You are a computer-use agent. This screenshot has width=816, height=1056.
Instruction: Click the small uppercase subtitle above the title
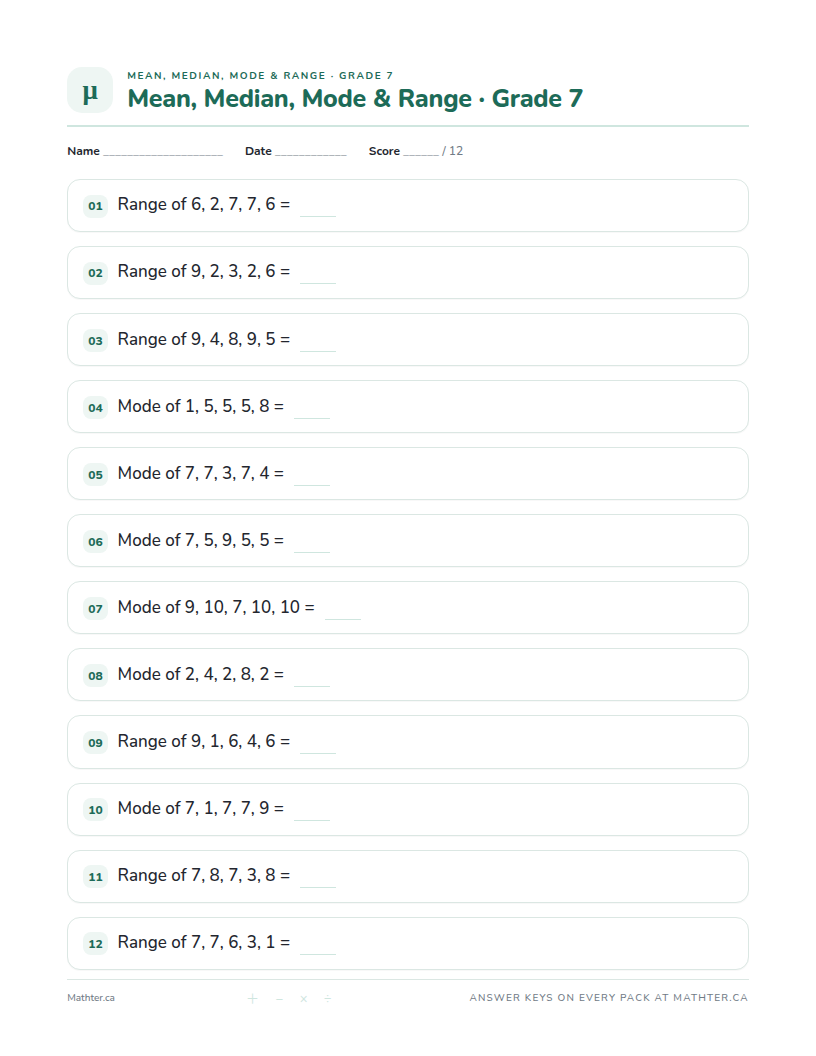260,75
